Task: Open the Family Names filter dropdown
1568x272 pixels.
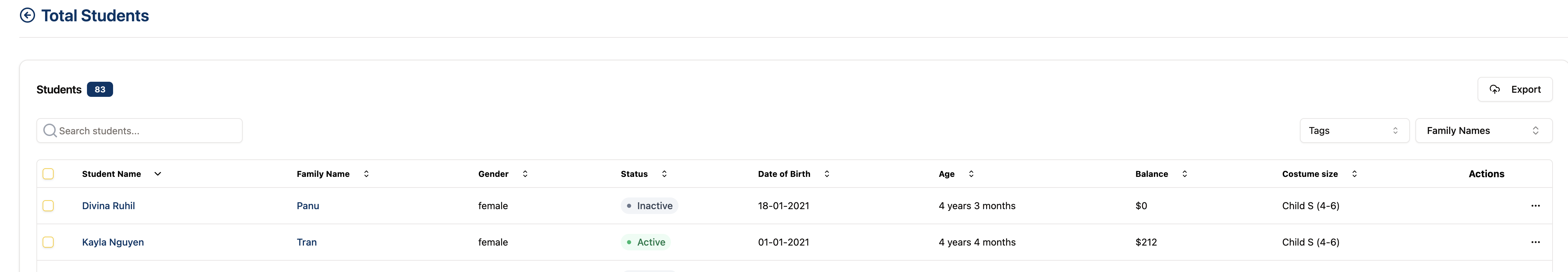Action: click(1483, 131)
